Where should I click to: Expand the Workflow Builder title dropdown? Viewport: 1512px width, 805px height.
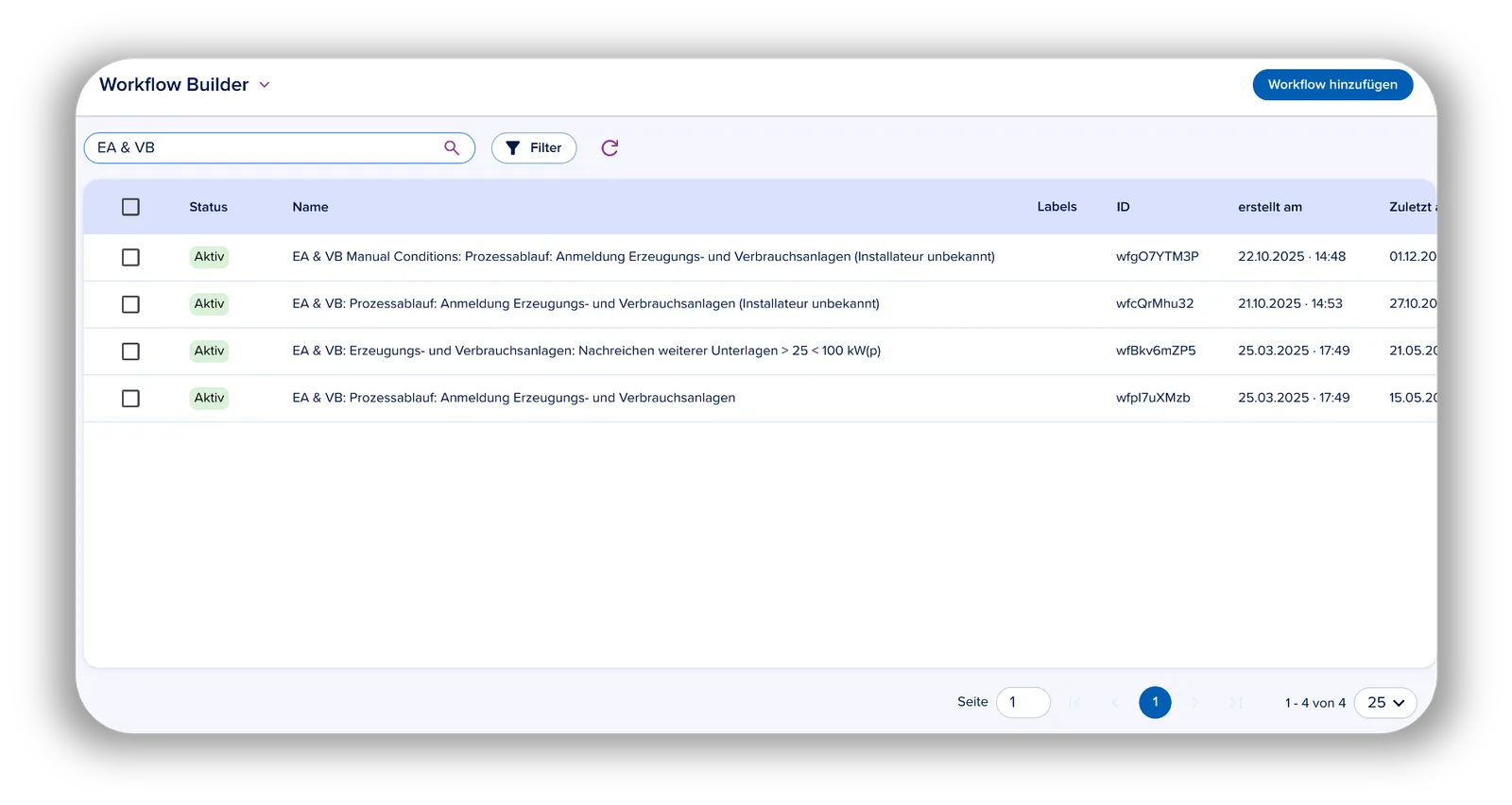click(x=265, y=85)
